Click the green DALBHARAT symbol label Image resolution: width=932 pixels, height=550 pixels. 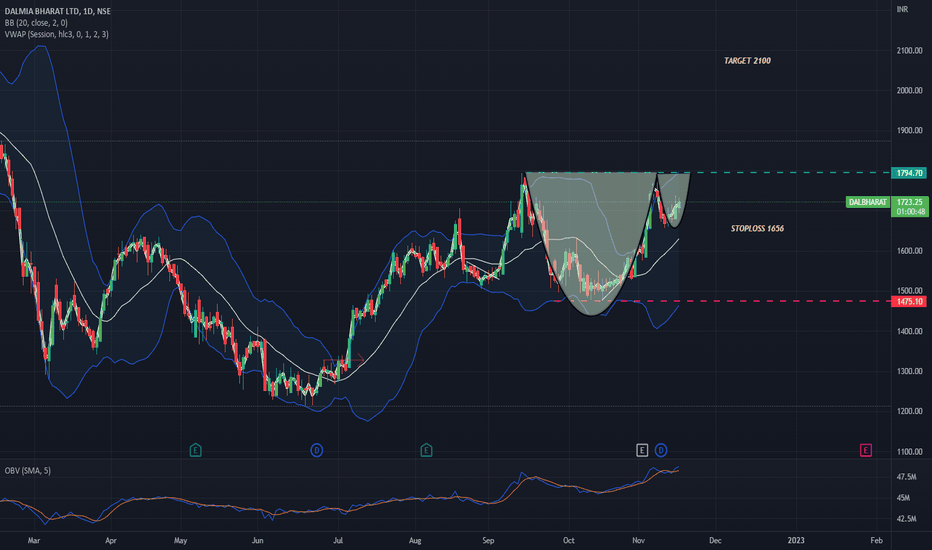coord(867,202)
